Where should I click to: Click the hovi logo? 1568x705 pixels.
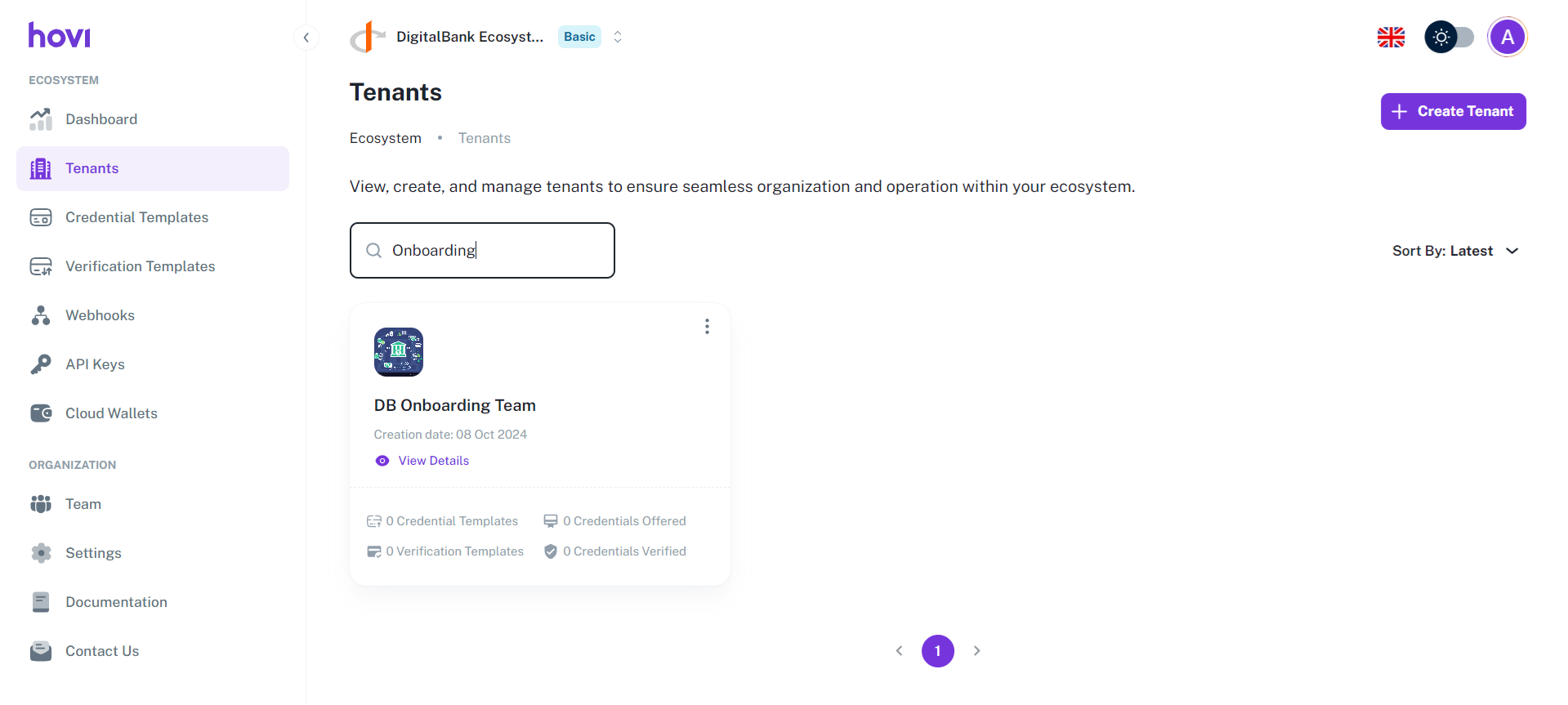(60, 36)
